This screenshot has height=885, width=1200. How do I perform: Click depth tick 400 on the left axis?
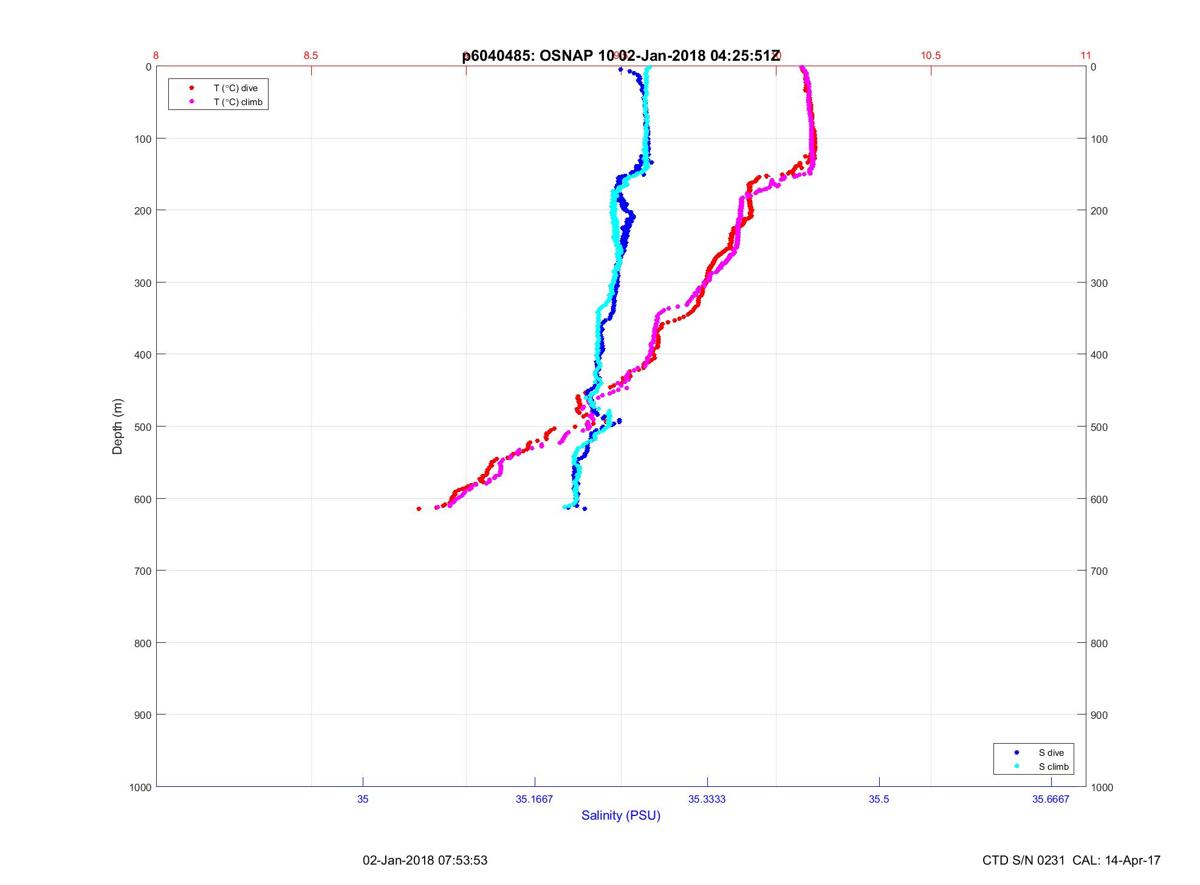point(142,355)
